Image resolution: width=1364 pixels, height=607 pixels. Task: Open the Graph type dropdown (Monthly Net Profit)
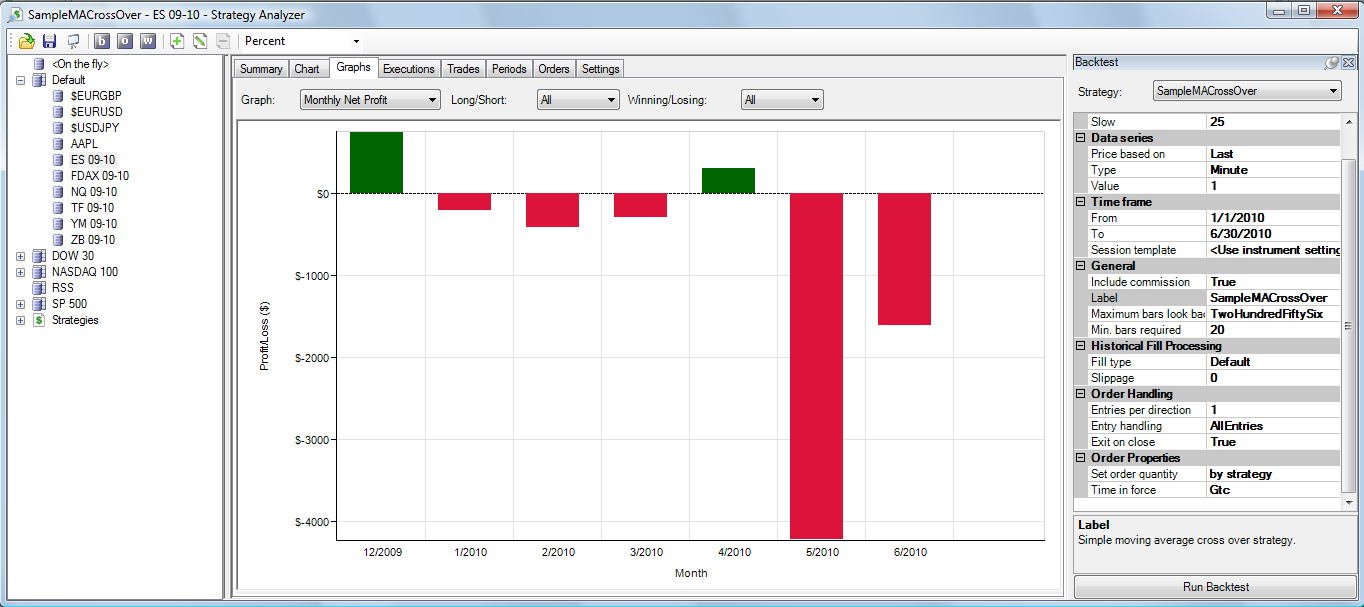tap(370, 100)
